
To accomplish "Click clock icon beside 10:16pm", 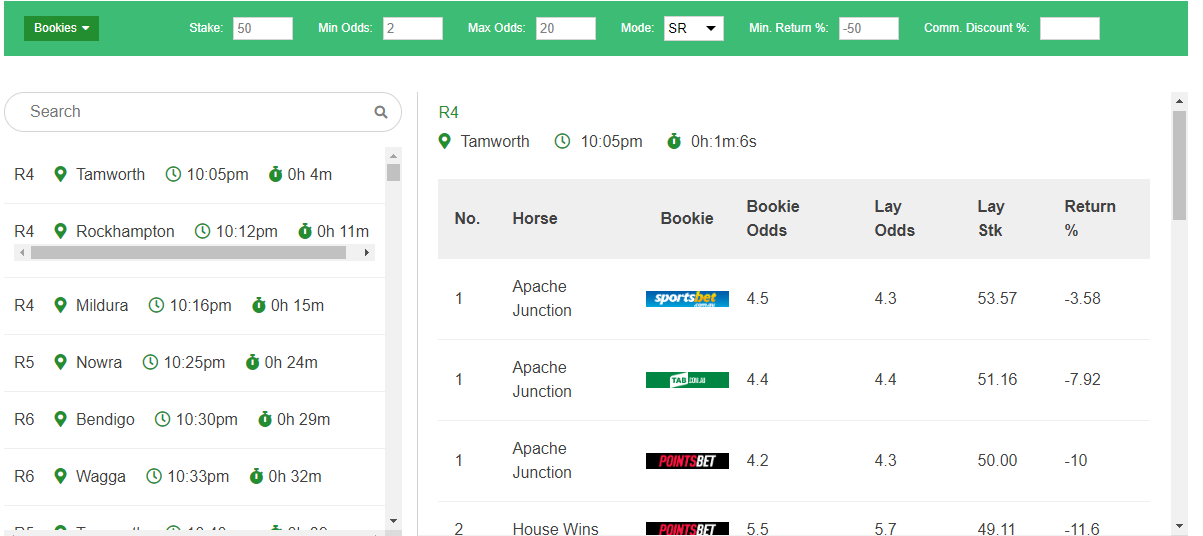I will pos(156,305).
